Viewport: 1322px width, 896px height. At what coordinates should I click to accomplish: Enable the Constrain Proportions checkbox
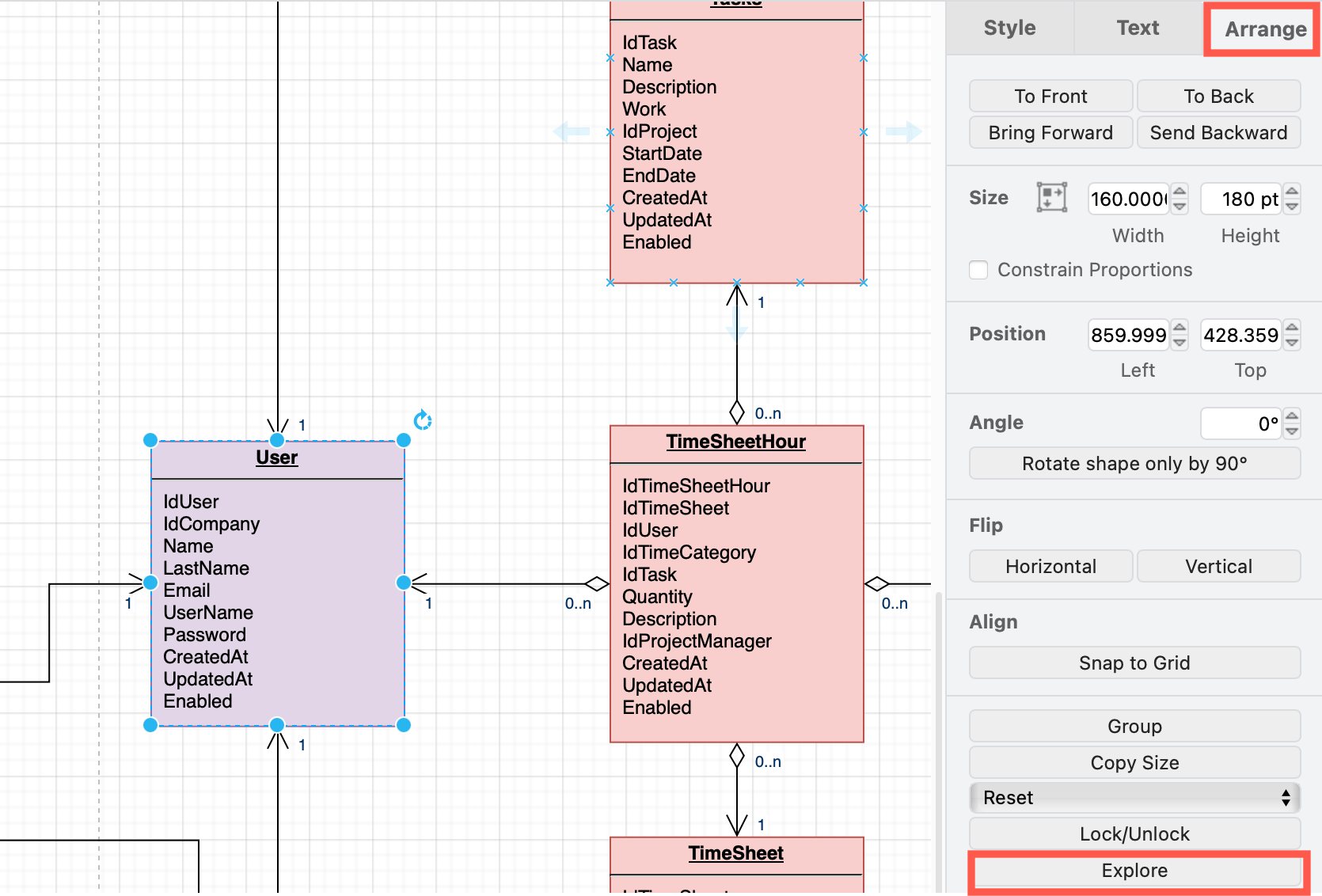(x=978, y=270)
